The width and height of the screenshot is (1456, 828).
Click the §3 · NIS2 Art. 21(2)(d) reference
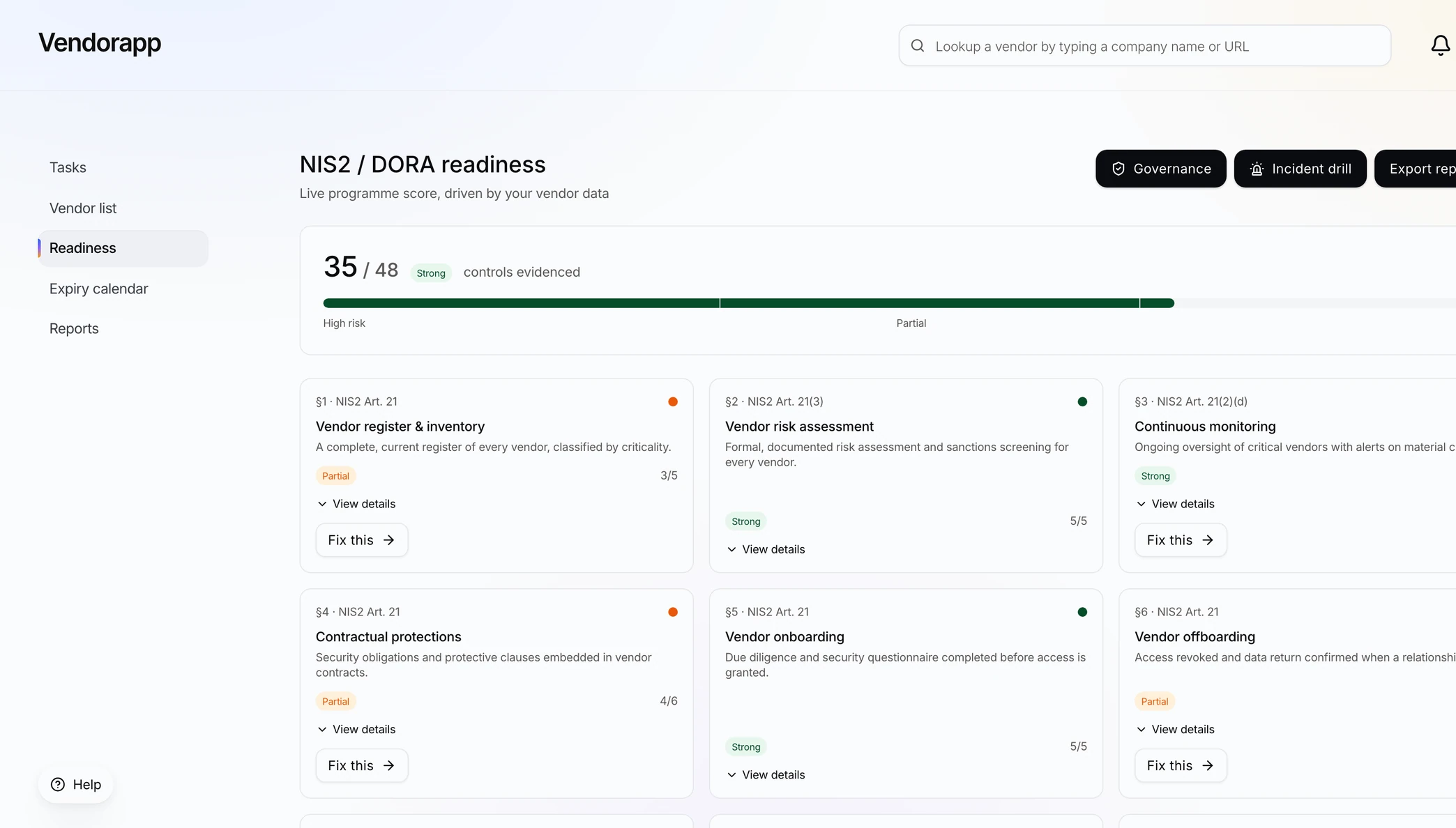pos(1190,401)
